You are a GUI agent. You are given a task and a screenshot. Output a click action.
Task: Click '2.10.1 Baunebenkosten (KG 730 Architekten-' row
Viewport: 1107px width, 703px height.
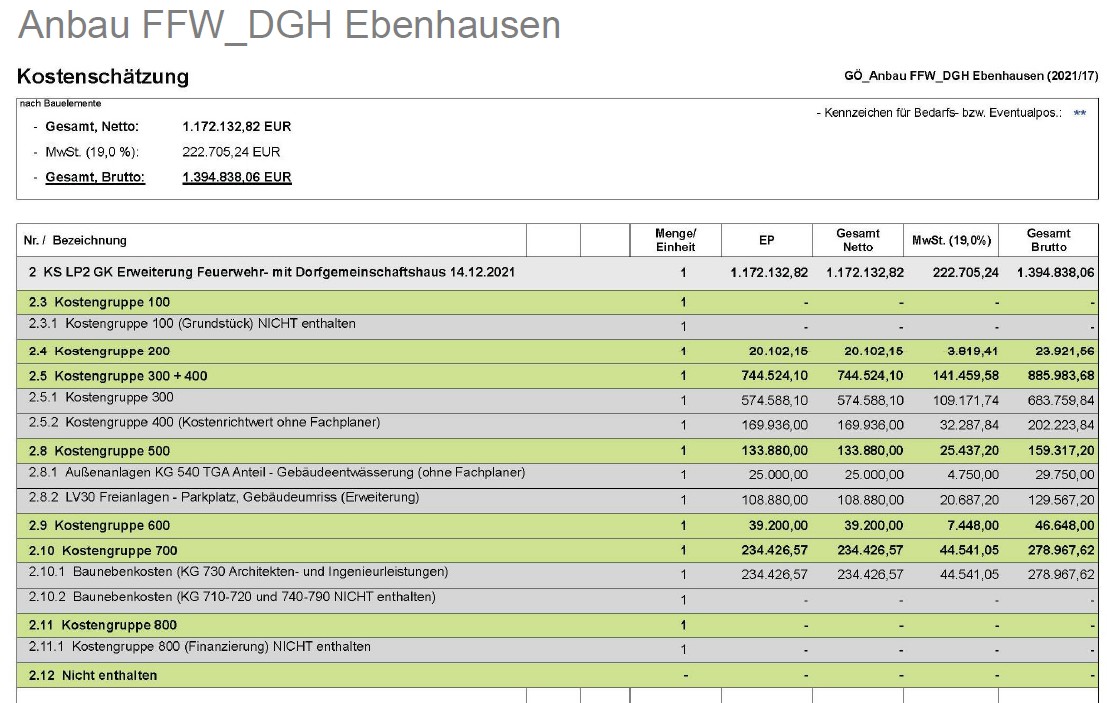[557, 575]
